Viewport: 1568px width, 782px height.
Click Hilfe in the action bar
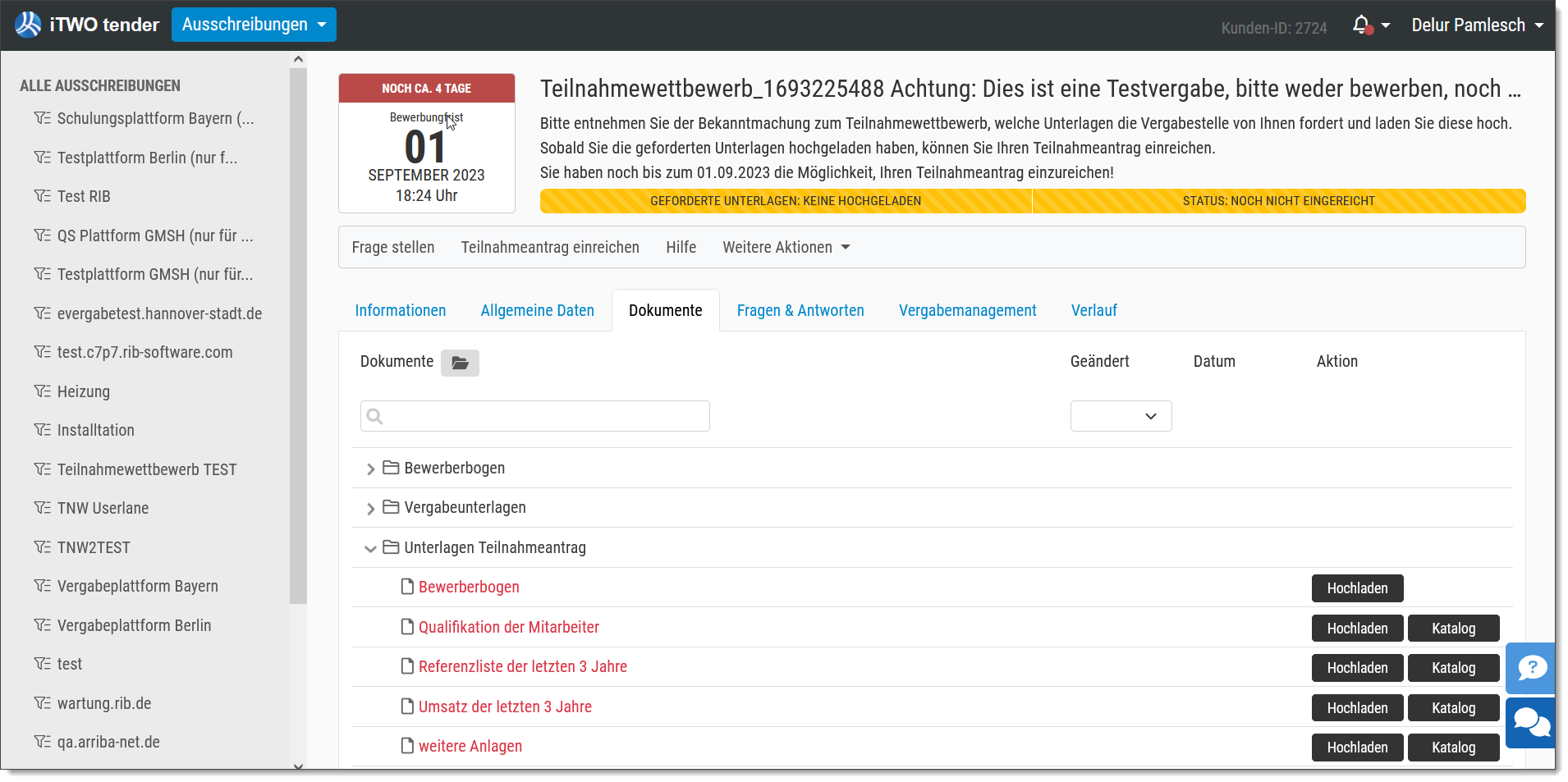(681, 247)
